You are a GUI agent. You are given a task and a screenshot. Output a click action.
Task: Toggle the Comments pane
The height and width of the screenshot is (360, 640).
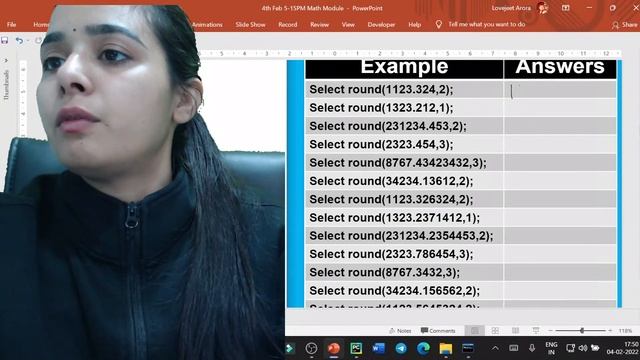[438, 331]
